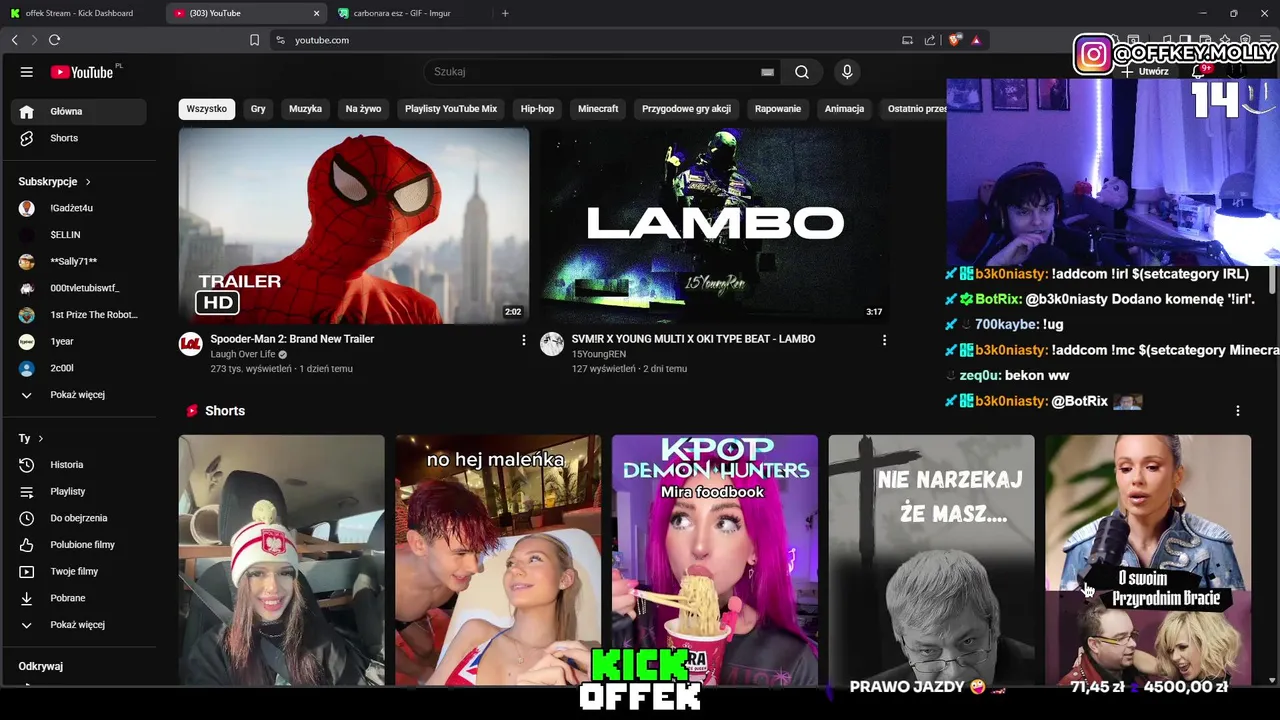The width and height of the screenshot is (1280, 720).
Task: Select the Muzyka filter chip
Action: click(305, 109)
